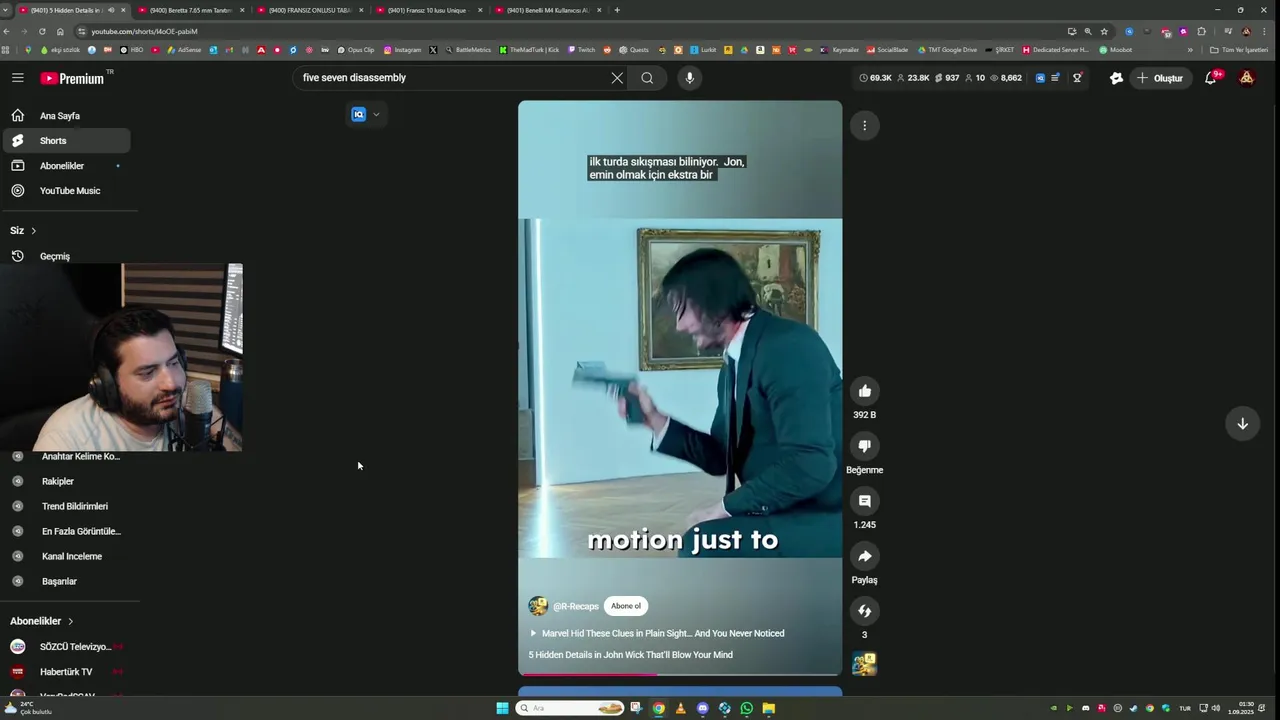Open SÖZCÜ Televizyonu subscription channel
Viewport: 1280px width, 720px height.
point(66,647)
